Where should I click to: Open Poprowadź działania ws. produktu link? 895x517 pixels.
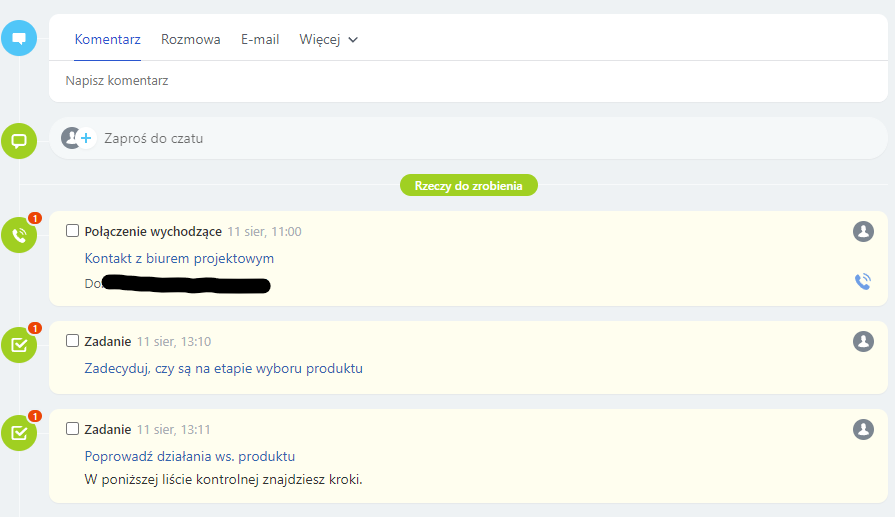(x=190, y=456)
